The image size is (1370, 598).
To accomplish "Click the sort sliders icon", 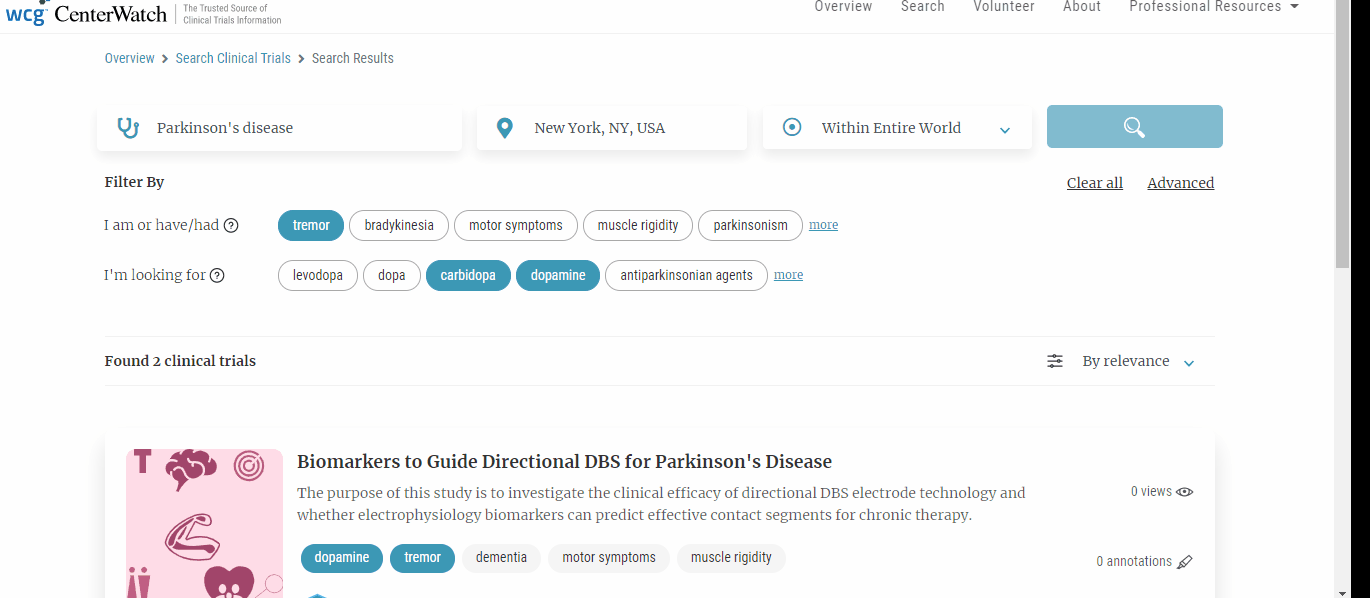I will tap(1055, 361).
